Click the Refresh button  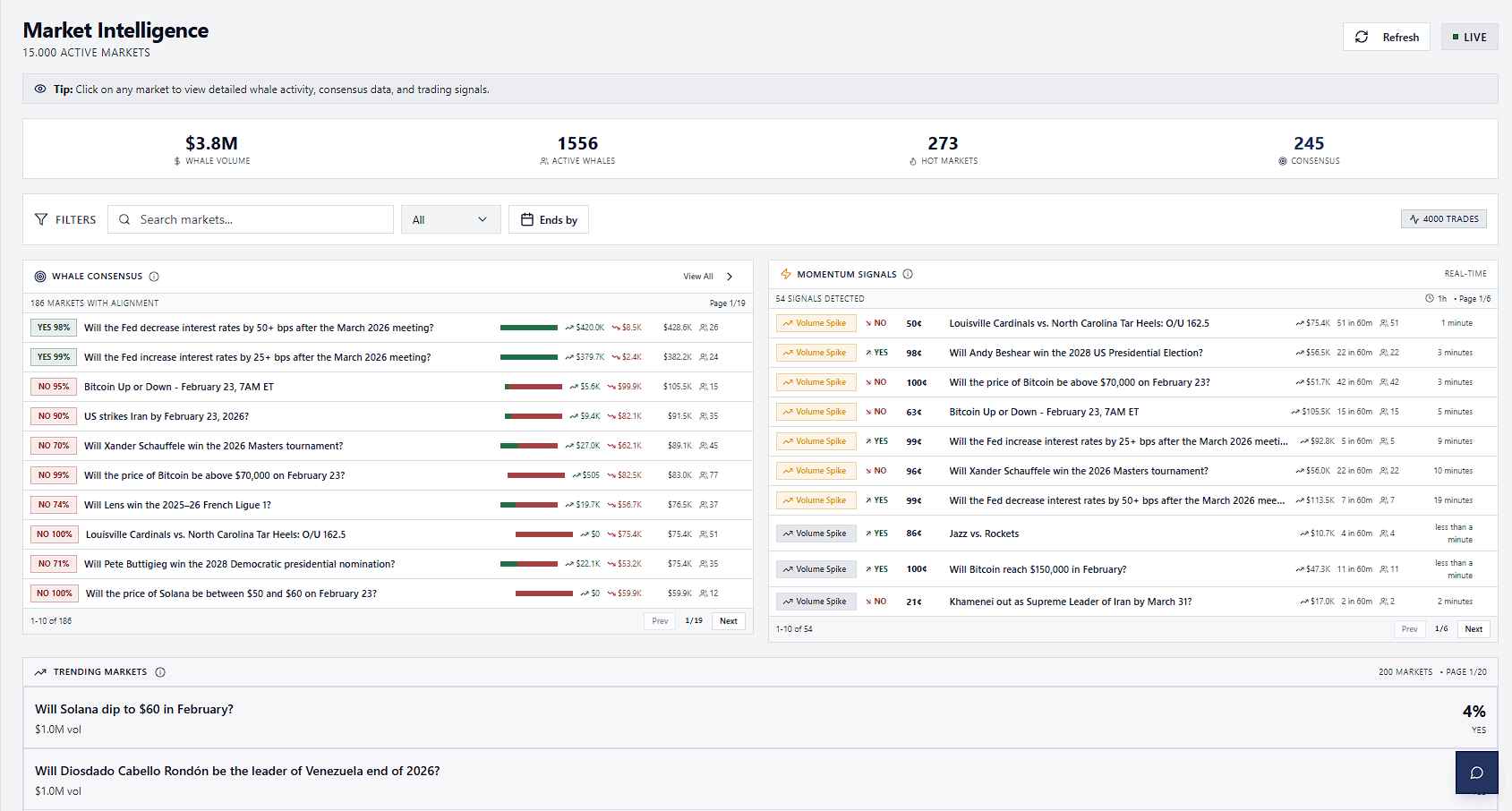coord(1387,37)
